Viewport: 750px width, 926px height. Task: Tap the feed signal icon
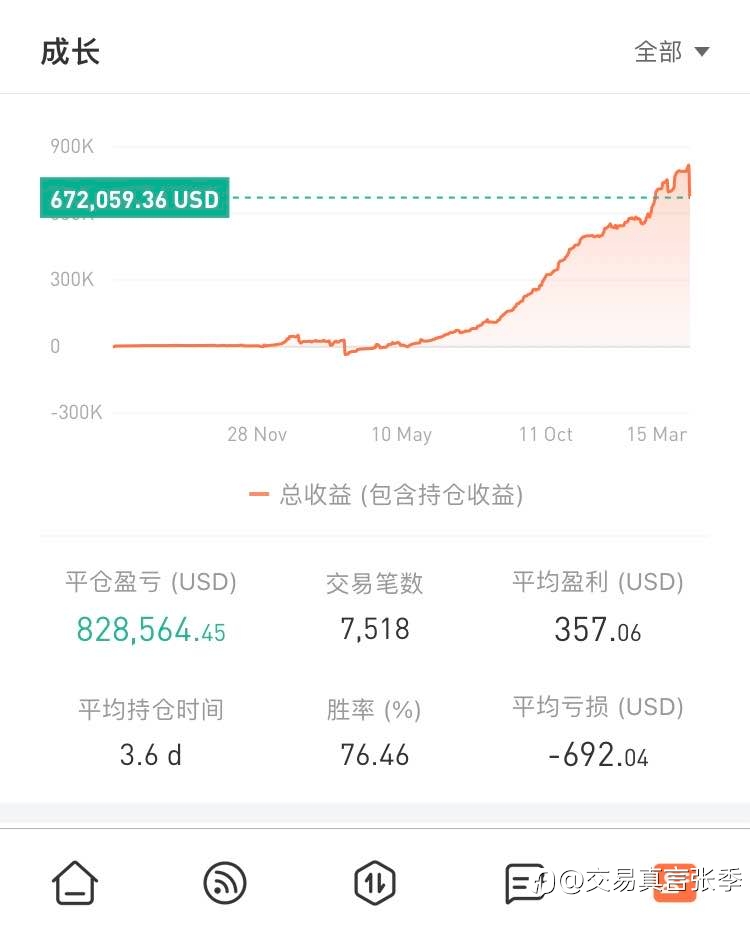(224, 882)
